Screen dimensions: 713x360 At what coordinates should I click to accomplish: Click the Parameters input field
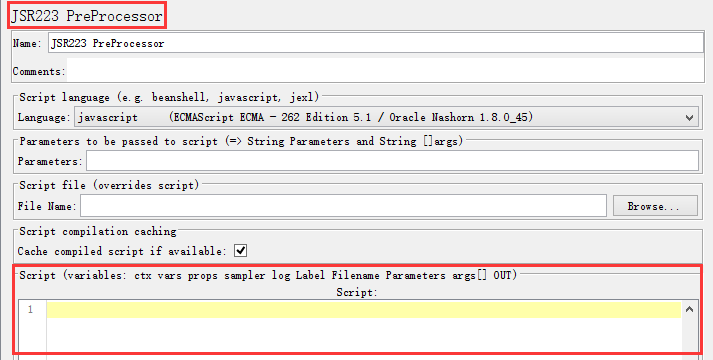tap(392, 161)
